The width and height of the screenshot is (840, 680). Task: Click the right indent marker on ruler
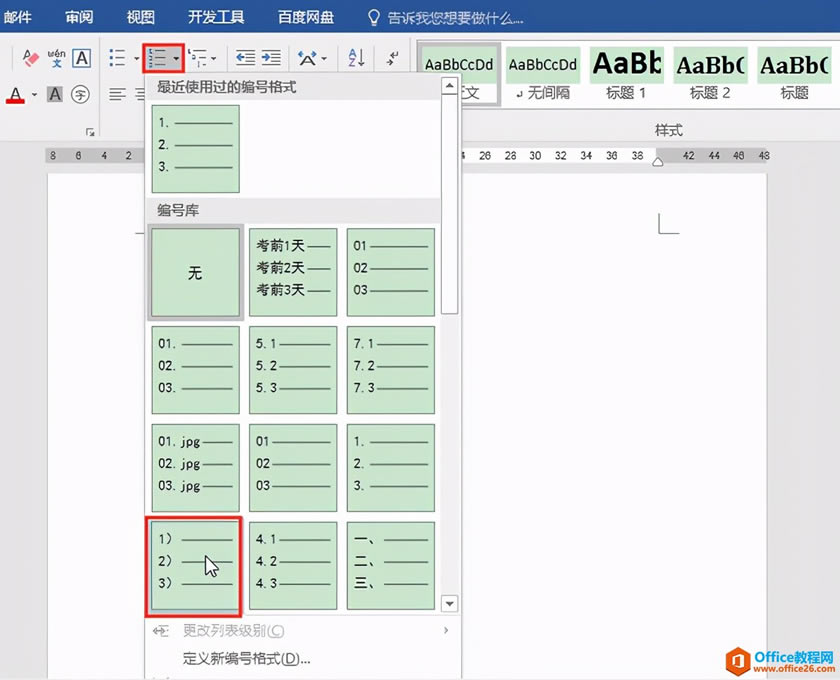(658, 160)
